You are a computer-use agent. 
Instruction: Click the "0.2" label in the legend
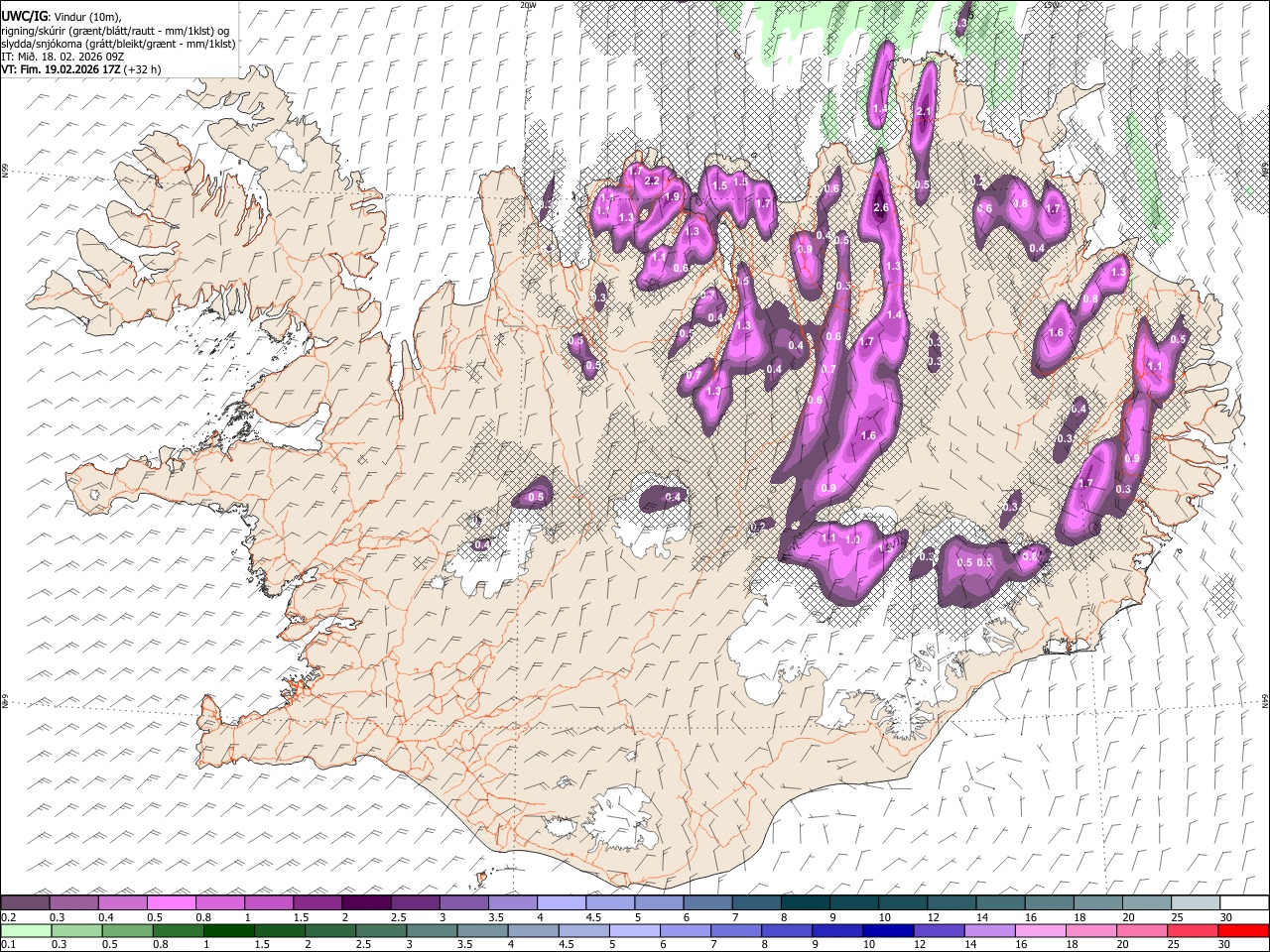point(8,916)
